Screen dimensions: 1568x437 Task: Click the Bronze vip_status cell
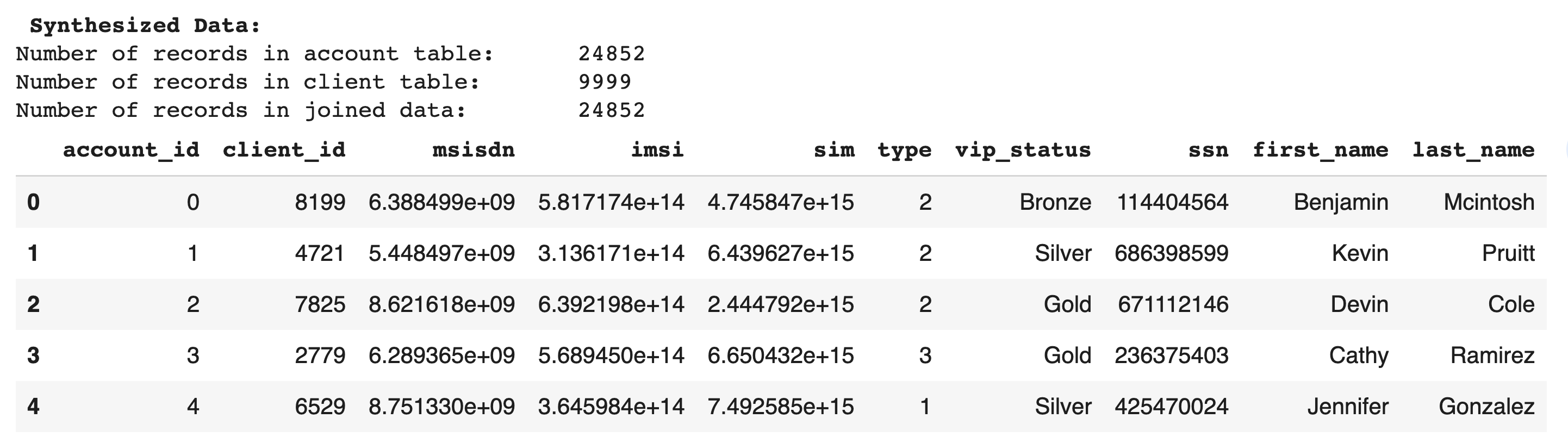(x=1055, y=202)
